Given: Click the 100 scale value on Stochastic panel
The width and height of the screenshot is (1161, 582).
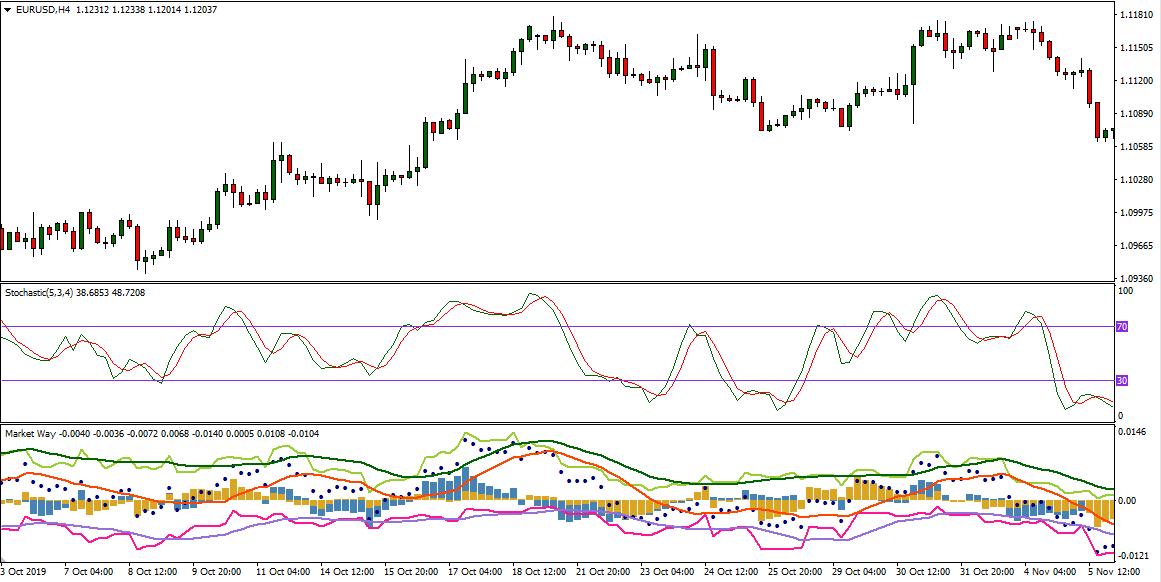Looking at the screenshot, I should (1125, 290).
